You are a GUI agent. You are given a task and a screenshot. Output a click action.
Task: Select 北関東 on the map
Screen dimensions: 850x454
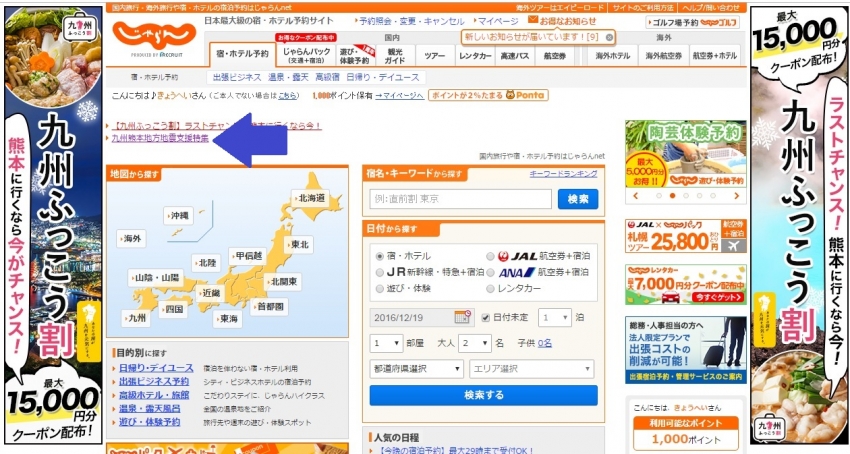click(284, 282)
